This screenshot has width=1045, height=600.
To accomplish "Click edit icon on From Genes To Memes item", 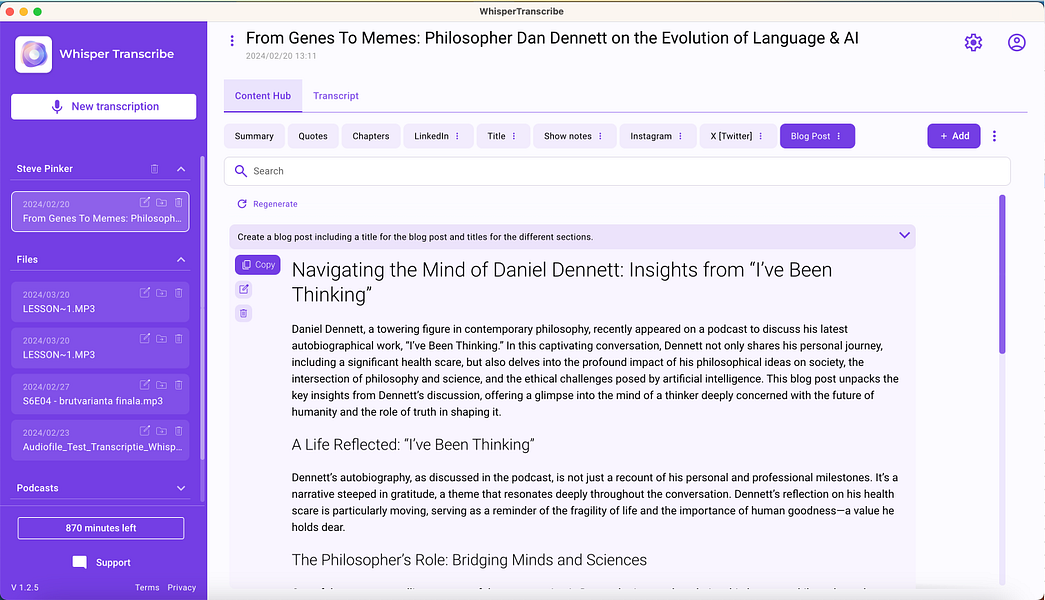I will point(145,202).
